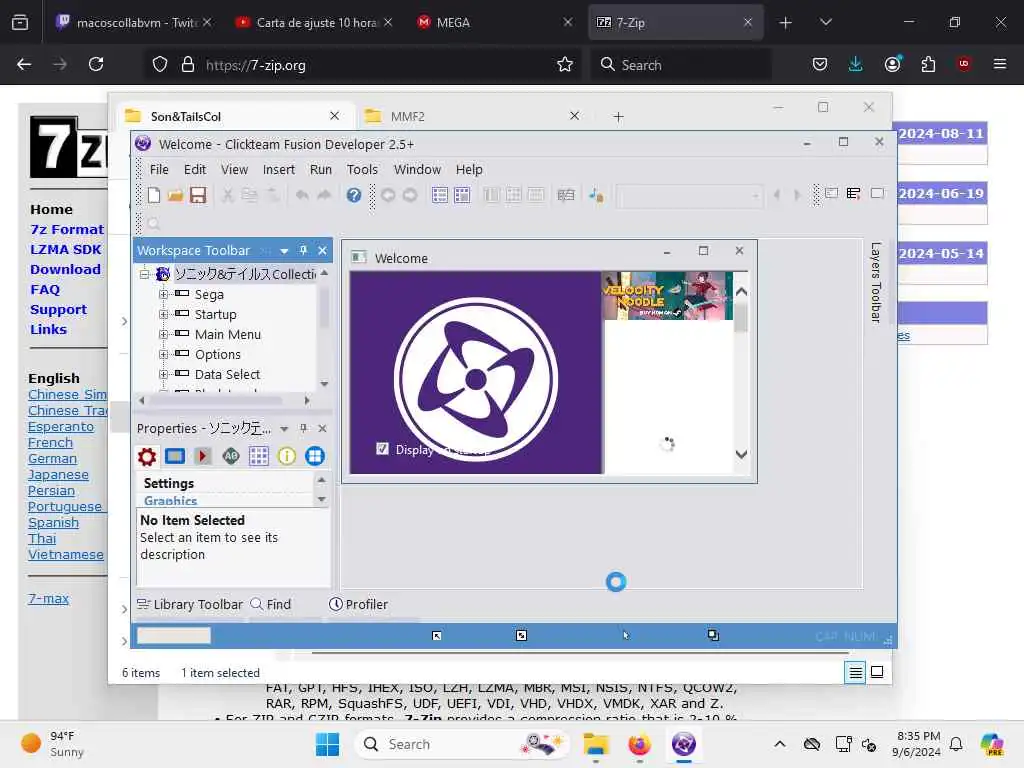The image size is (1024, 768).
Task: Pin the Workspace Toolbar panel
Action: [303, 251]
